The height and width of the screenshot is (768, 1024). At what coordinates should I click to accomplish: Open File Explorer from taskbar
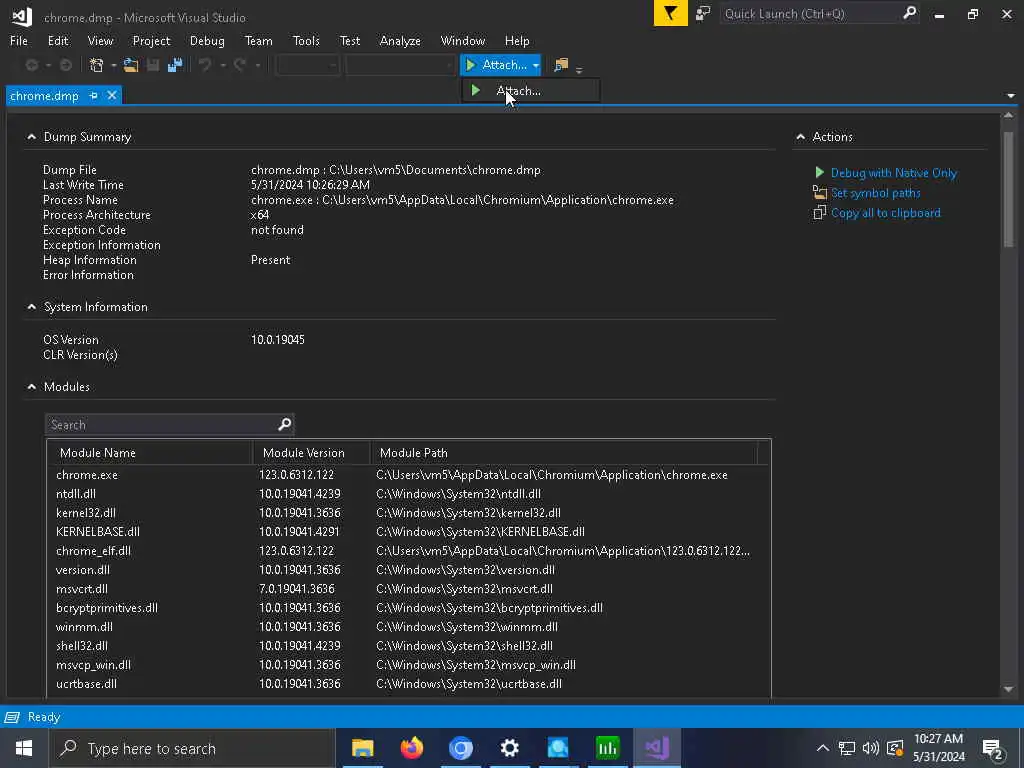(362, 748)
